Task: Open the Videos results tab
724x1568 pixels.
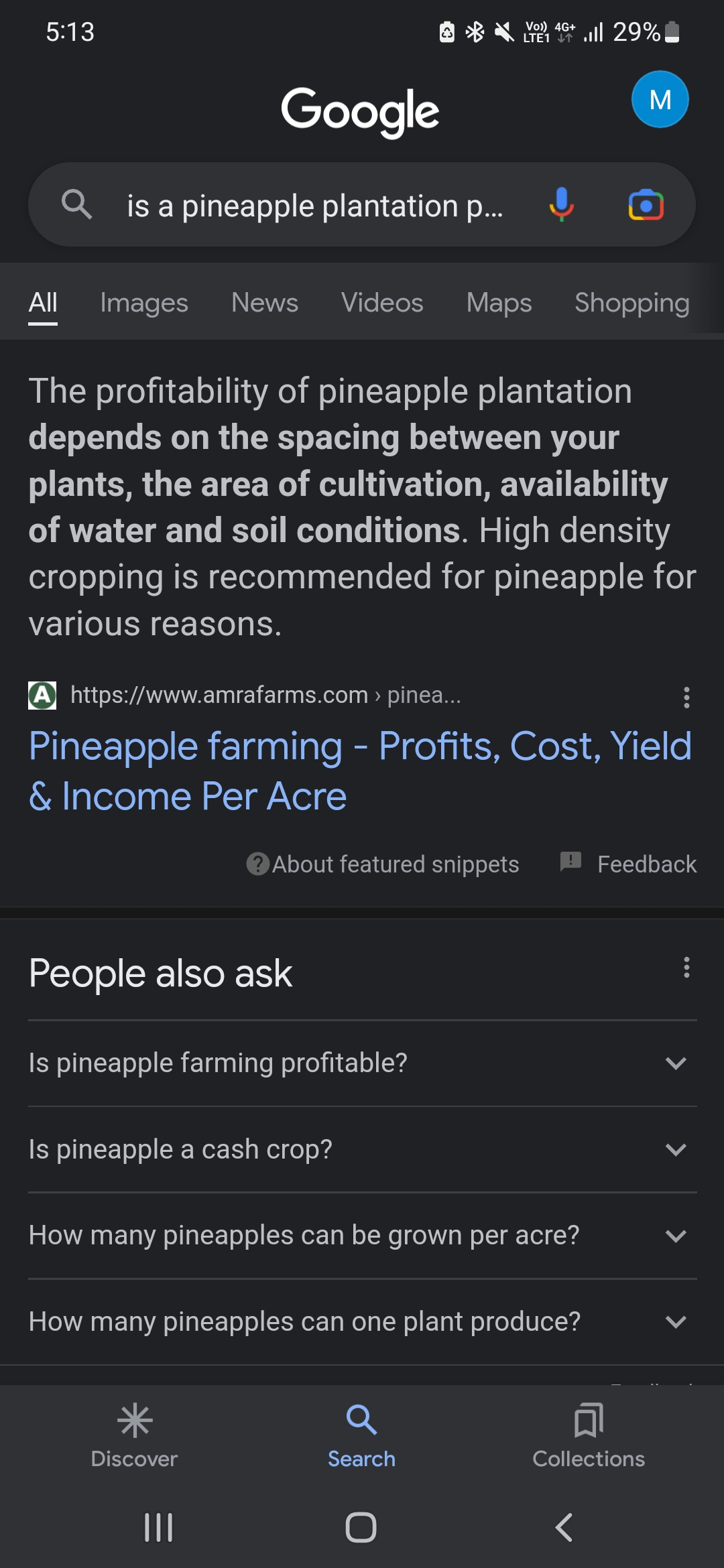Action: click(x=382, y=303)
